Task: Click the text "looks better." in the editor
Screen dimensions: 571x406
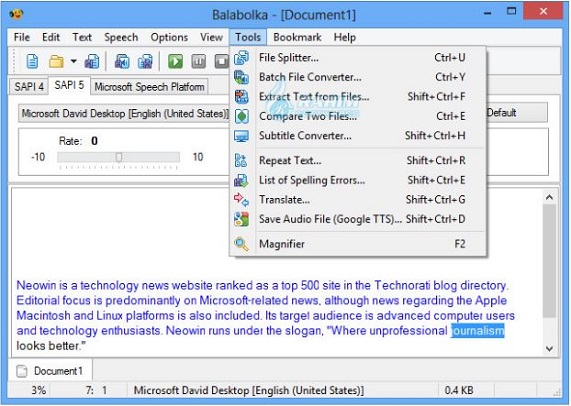Action: [x=51, y=346]
